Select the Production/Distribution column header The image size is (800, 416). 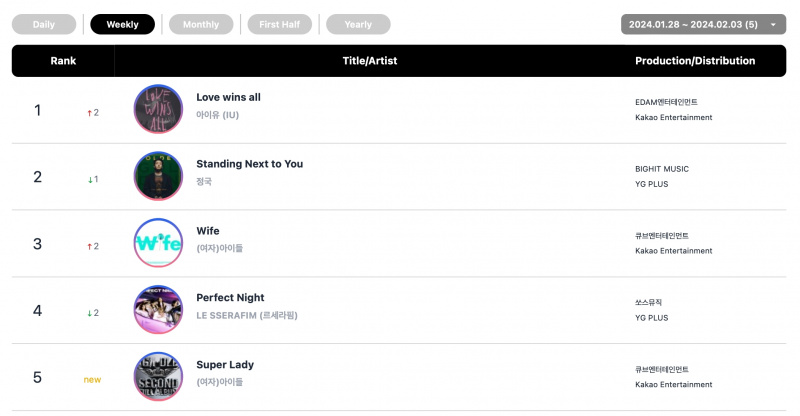(x=695, y=61)
